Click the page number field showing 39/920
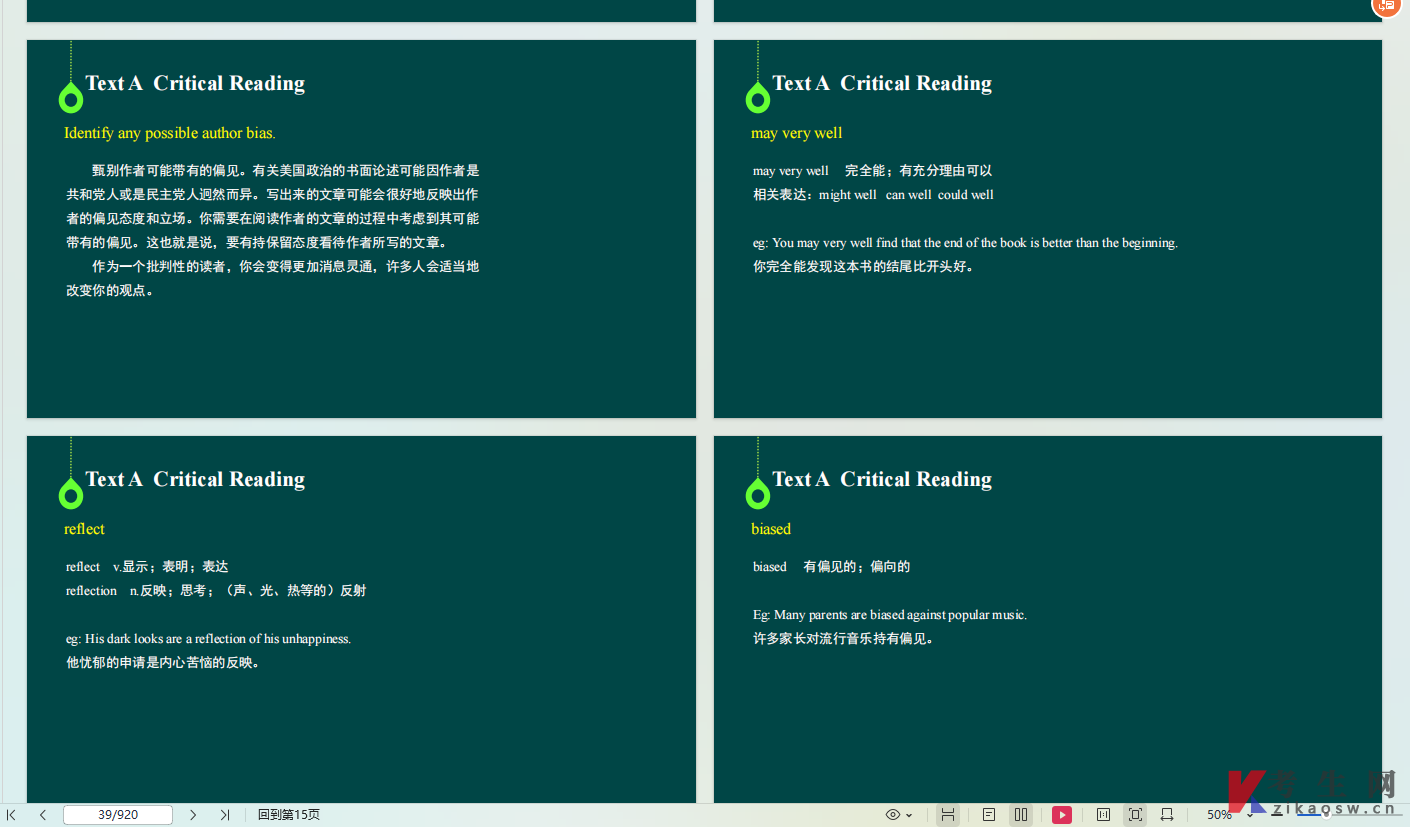 click(118, 815)
